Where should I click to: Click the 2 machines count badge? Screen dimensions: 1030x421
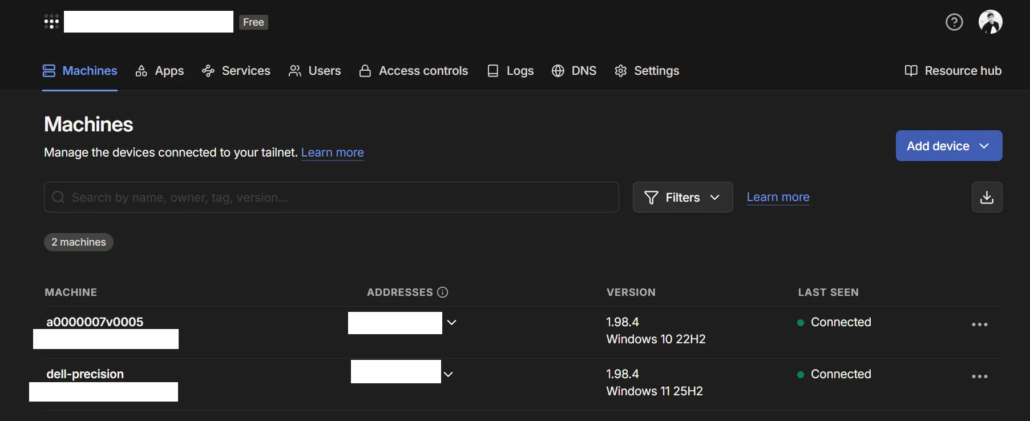(x=79, y=242)
